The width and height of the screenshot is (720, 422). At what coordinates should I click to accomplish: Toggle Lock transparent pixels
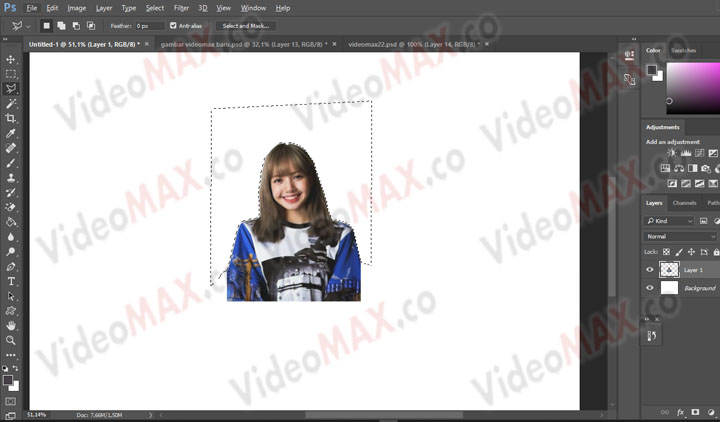(666, 252)
